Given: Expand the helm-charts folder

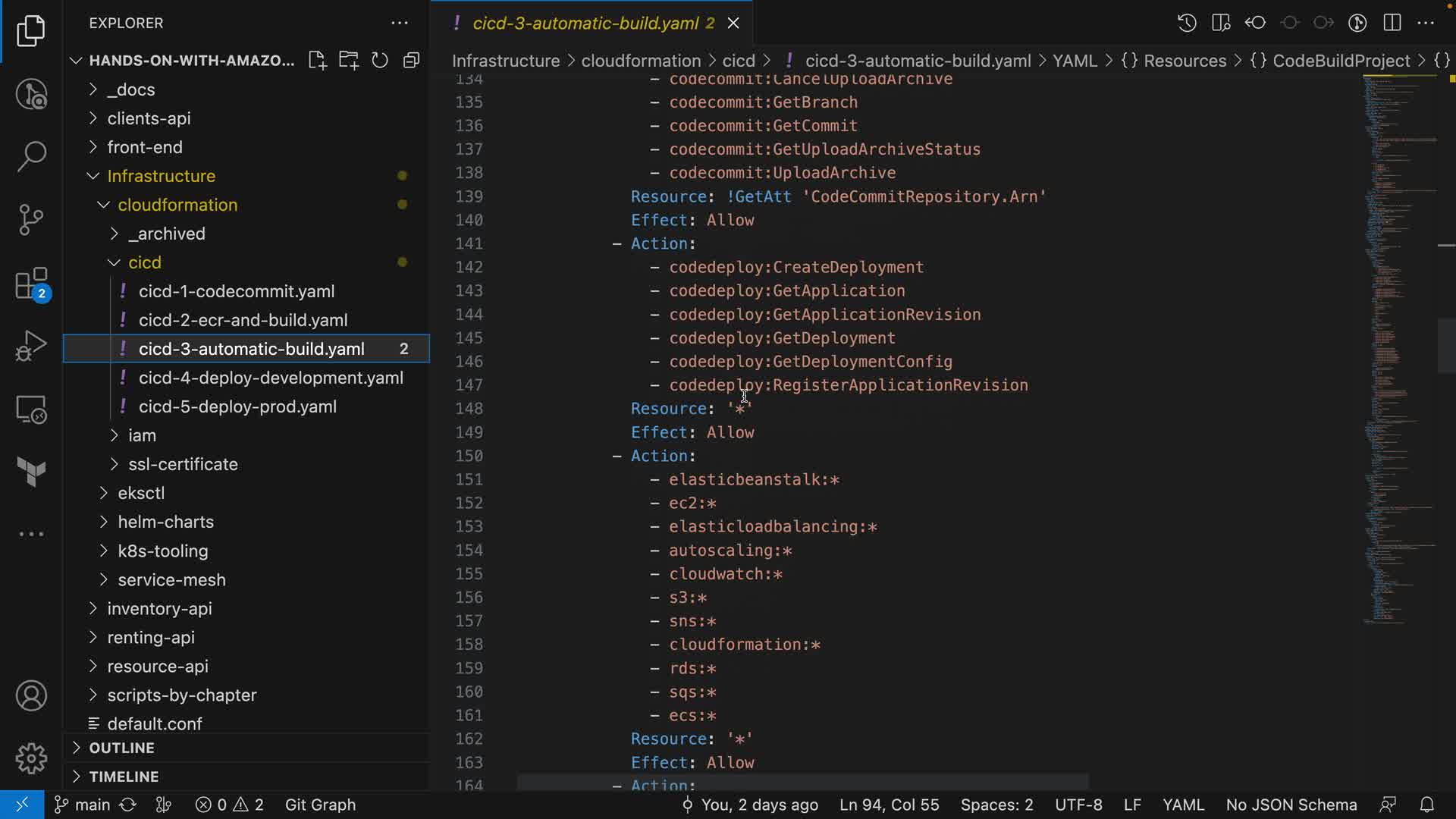Looking at the screenshot, I should coord(165,522).
